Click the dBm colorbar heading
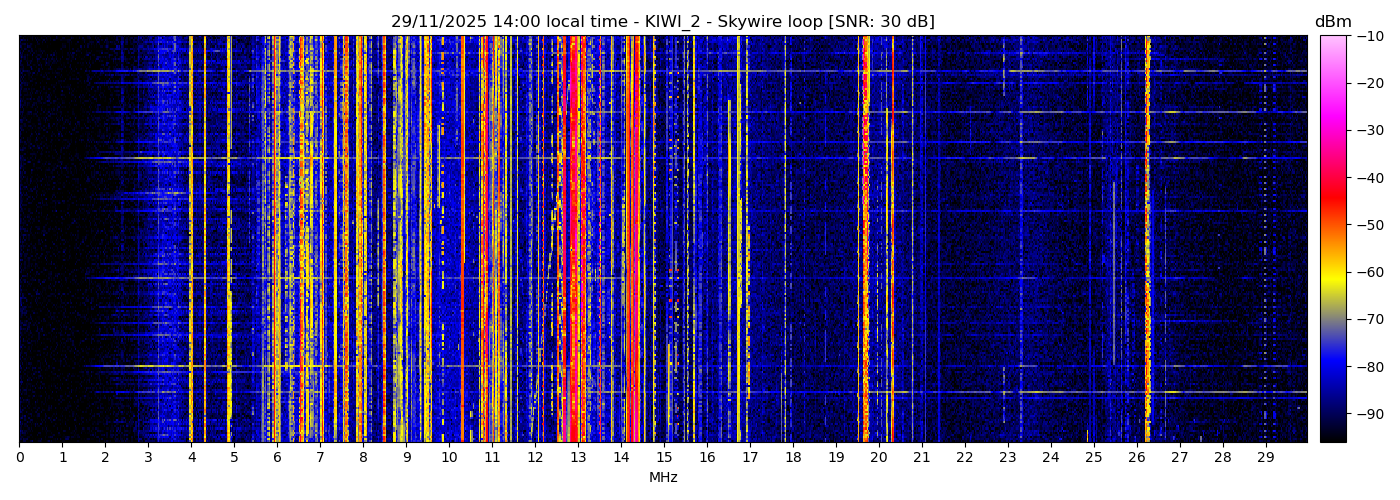The image size is (1400, 500). [1332, 22]
